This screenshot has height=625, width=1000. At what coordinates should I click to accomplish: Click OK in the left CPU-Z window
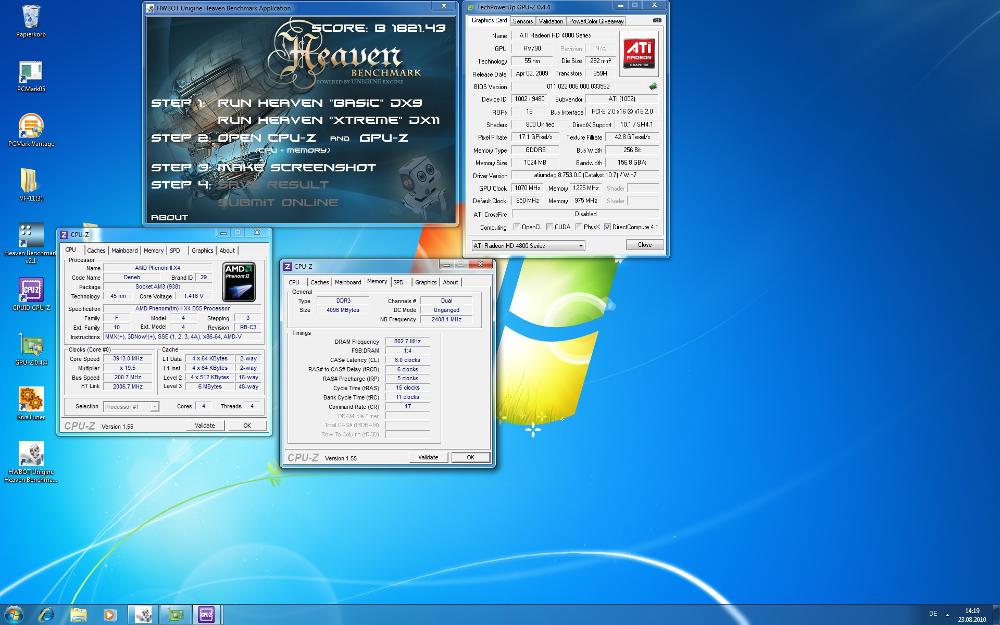click(247, 425)
